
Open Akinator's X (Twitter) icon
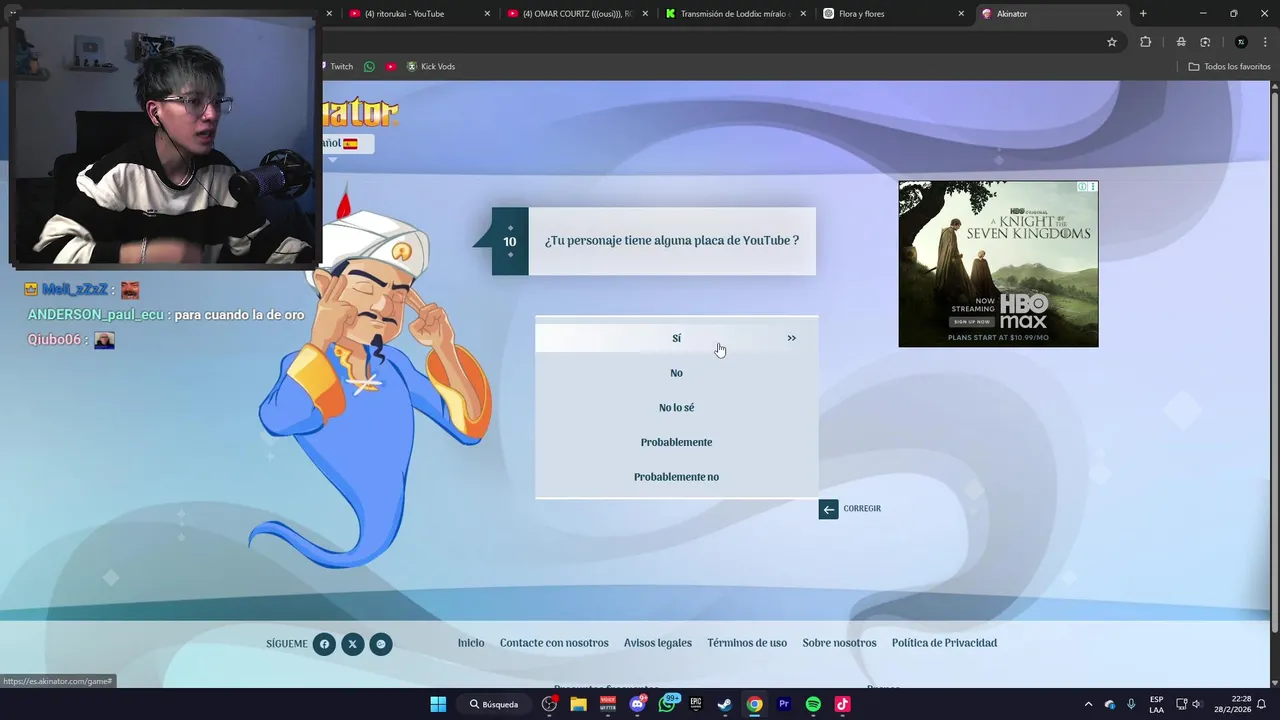(x=352, y=644)
